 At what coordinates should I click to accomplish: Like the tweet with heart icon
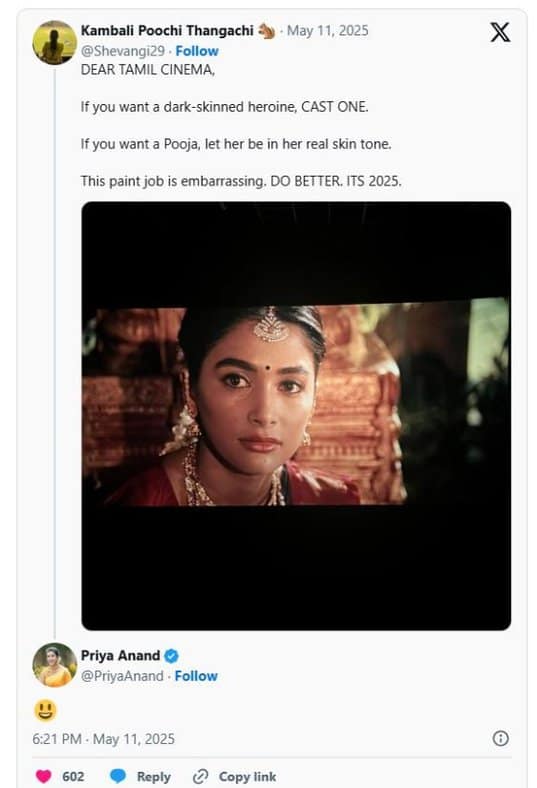(44, 776)
